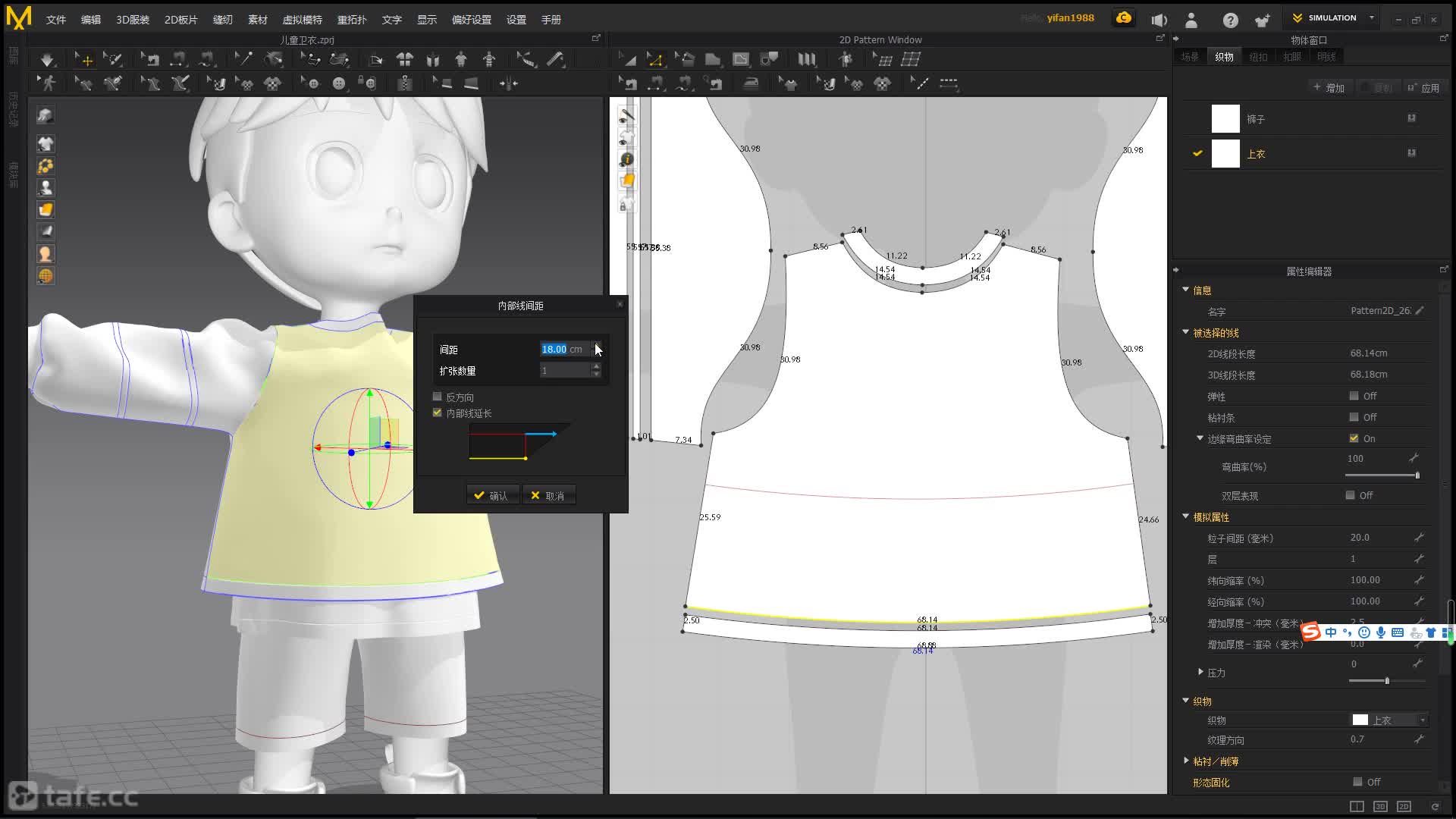Click the info icon in 2D window sidebar

(x=626, y=159)
